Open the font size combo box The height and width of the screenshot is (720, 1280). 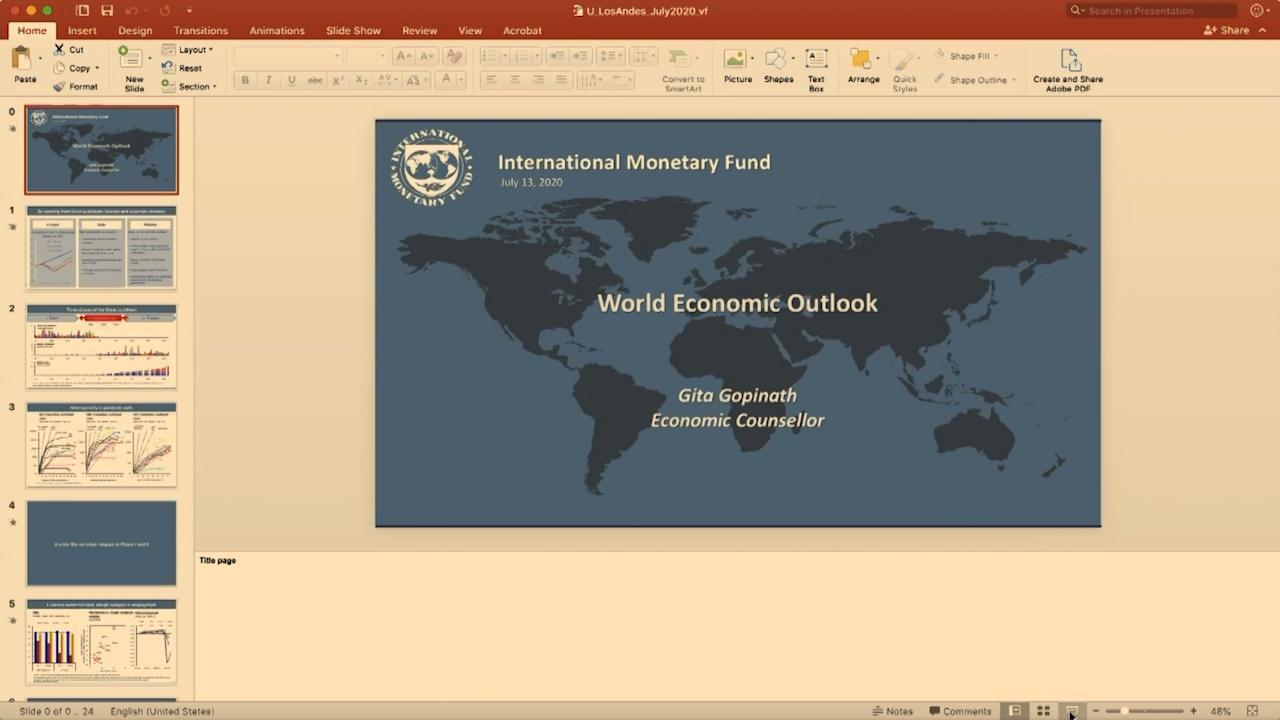(367, 56)
